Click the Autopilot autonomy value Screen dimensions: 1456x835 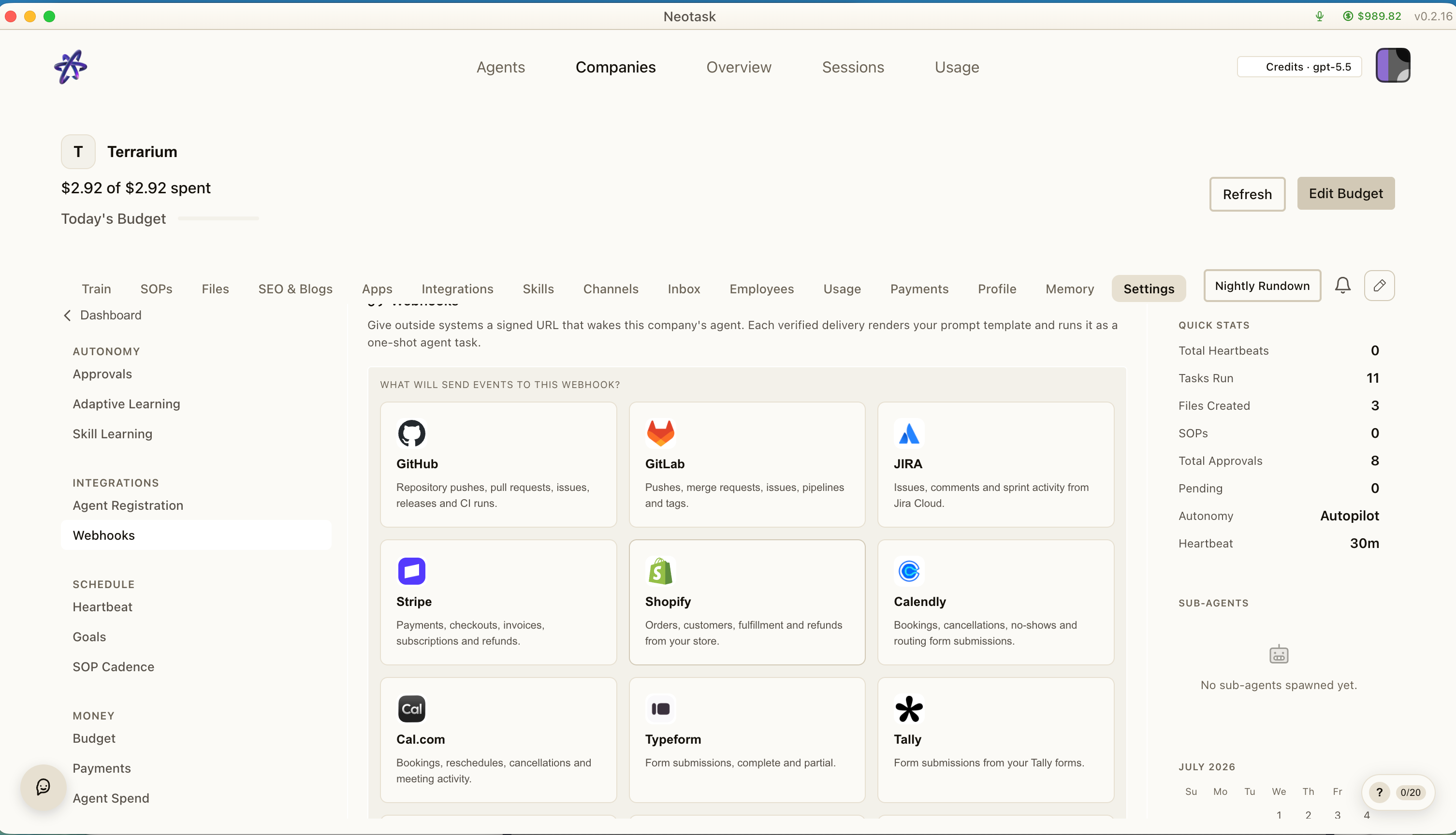coord(1349,516)
